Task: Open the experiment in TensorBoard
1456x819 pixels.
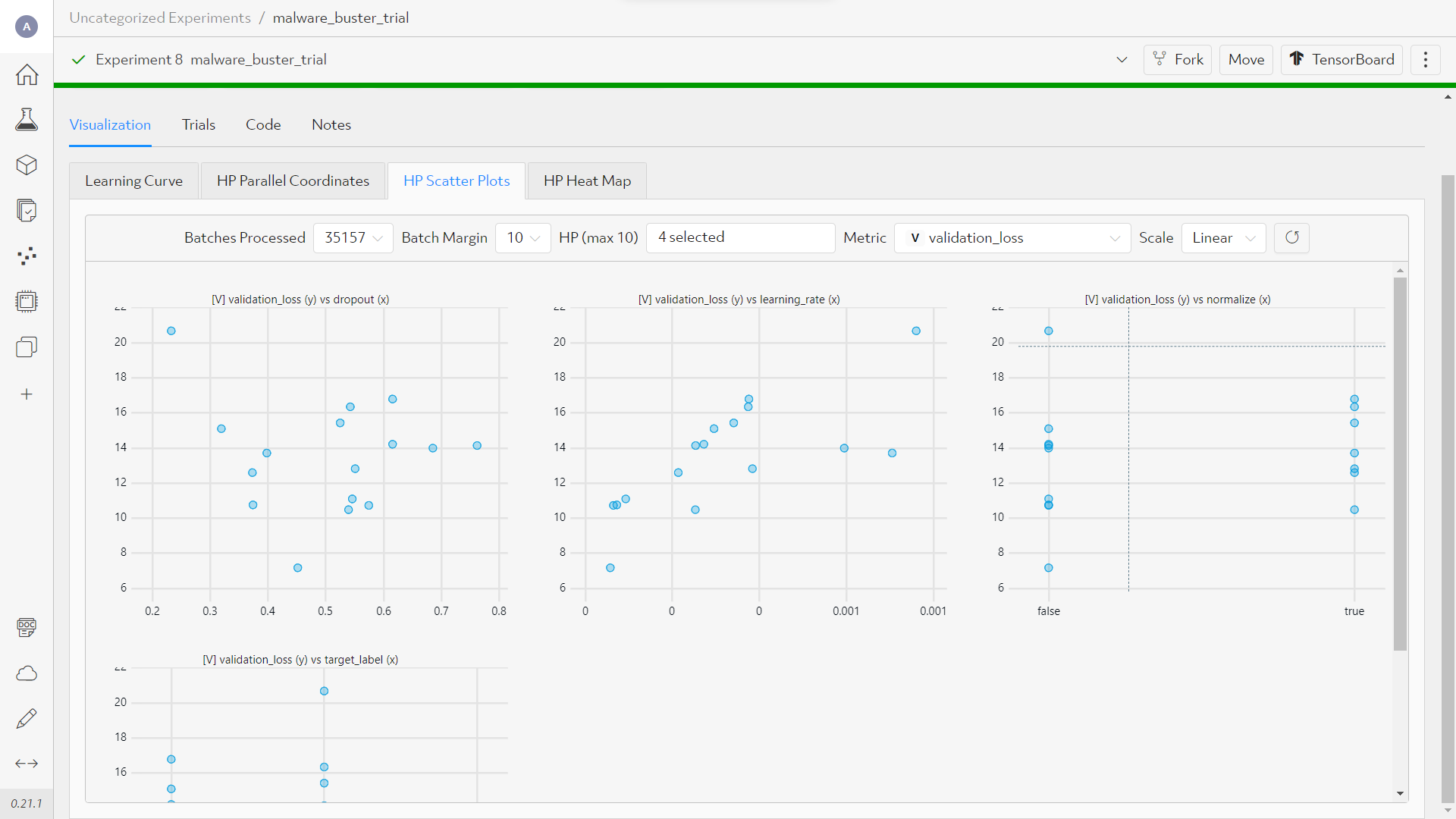Action: point(1341,59)
